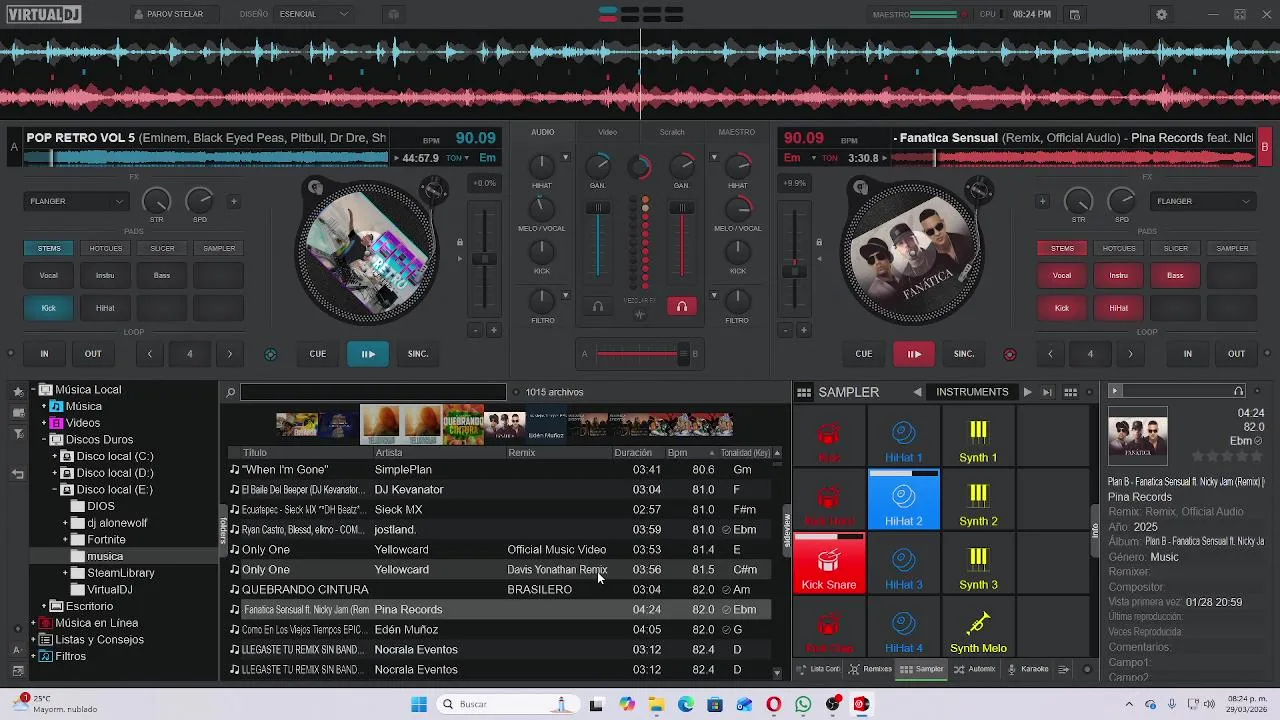
Task: Select deck A HOTCUES pad mode
Action: point(106,248)
